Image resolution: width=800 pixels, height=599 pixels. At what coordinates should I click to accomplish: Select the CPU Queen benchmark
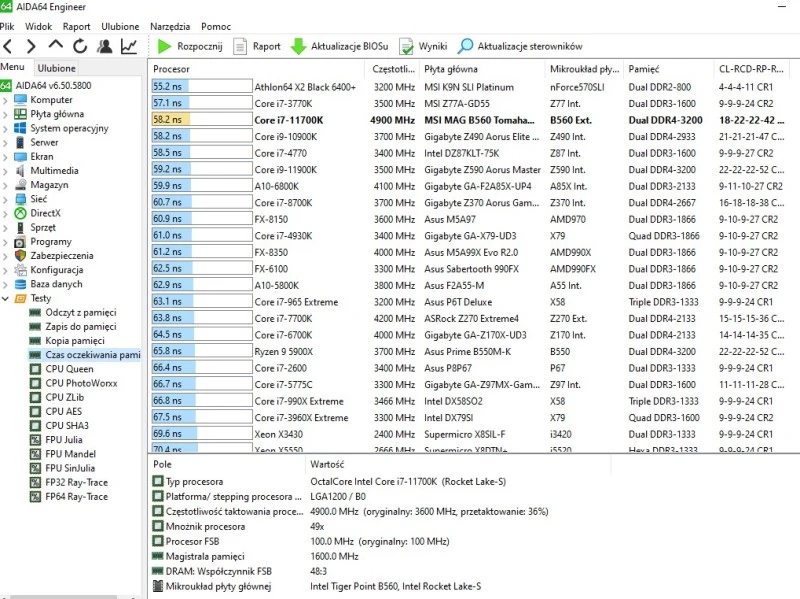point(69,369)
